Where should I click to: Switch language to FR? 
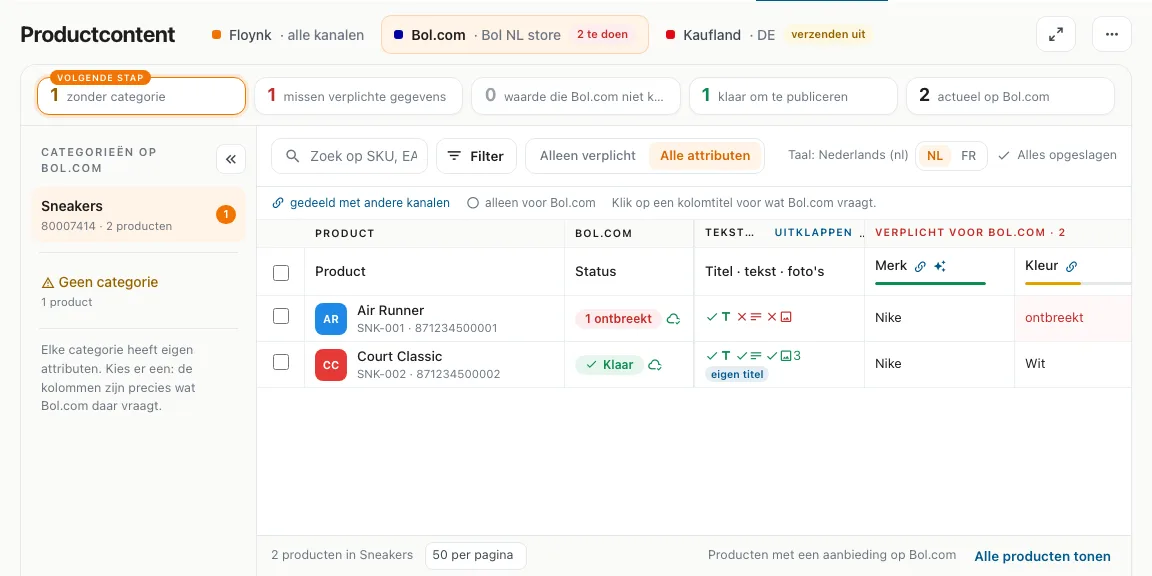click(x=968, y=156)
